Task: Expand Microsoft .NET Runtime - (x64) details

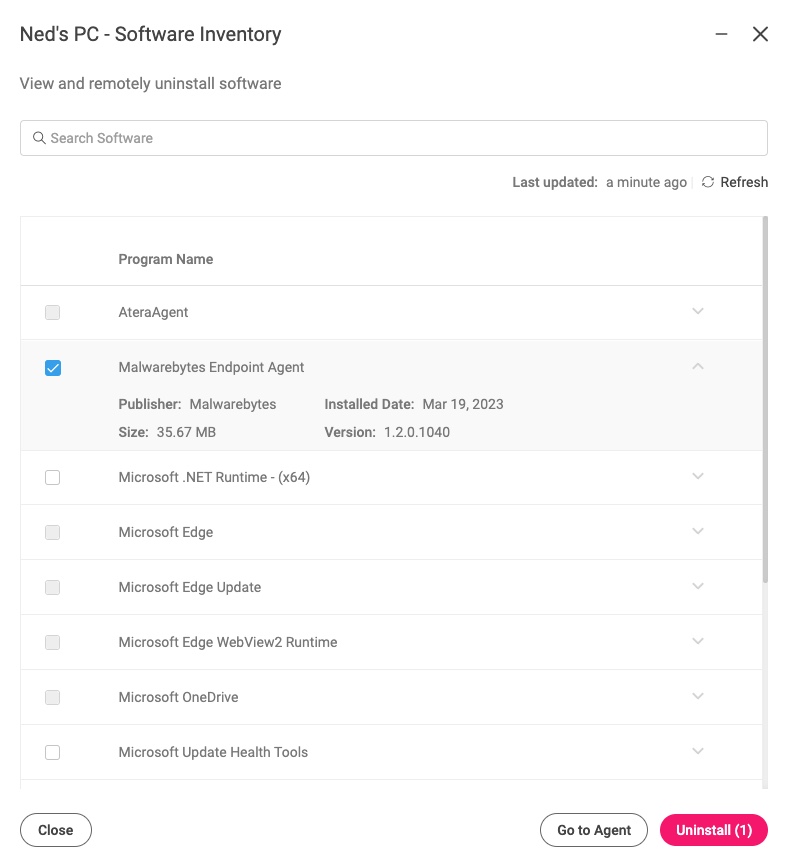Action: coord(698,476)
